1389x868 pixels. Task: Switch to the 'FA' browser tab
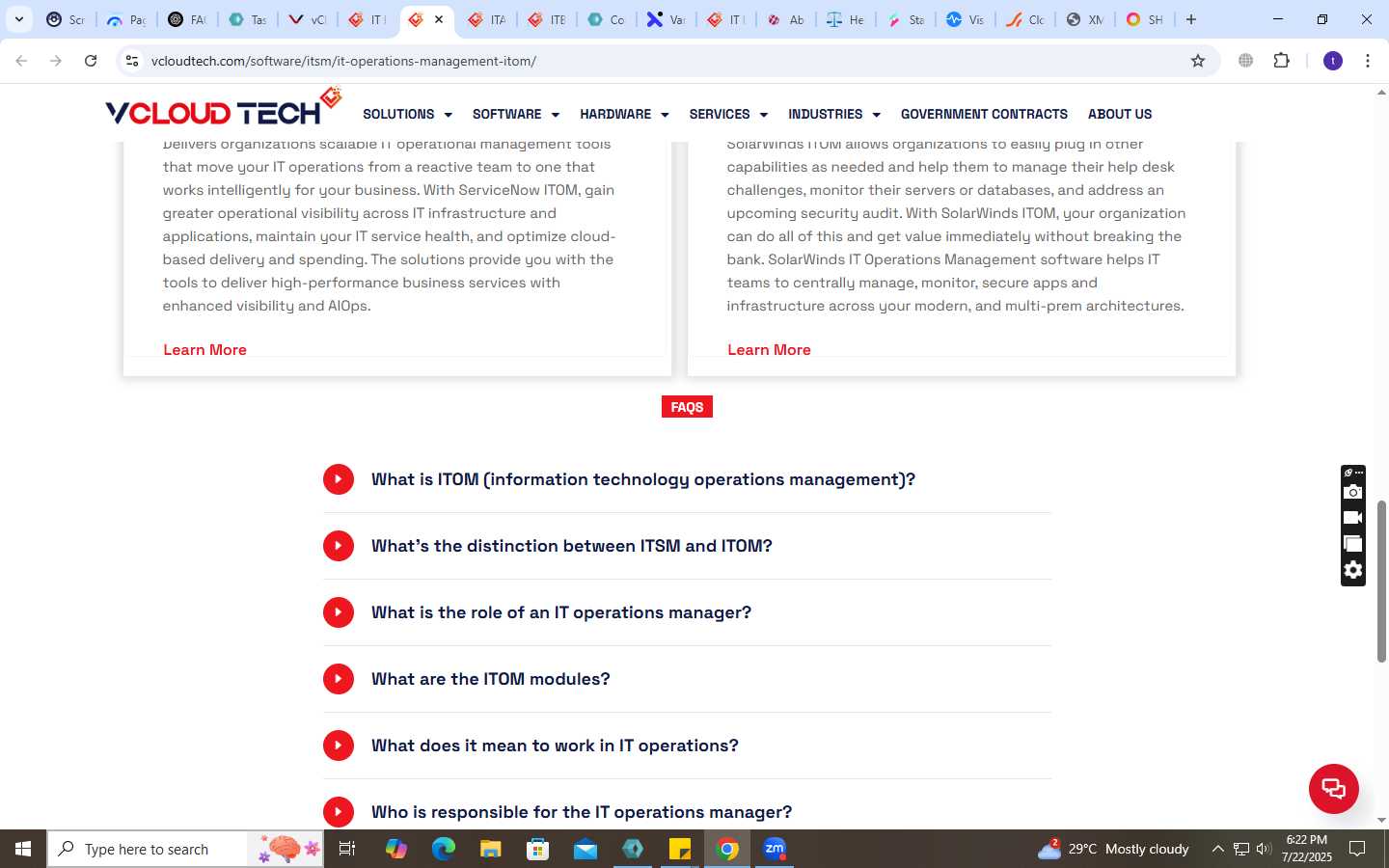(x=187, y=19)
